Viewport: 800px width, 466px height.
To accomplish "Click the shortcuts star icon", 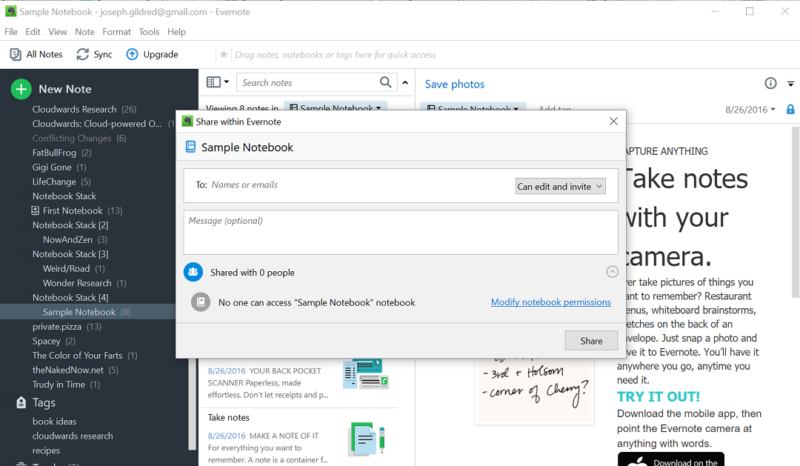I will coord(223,54).
